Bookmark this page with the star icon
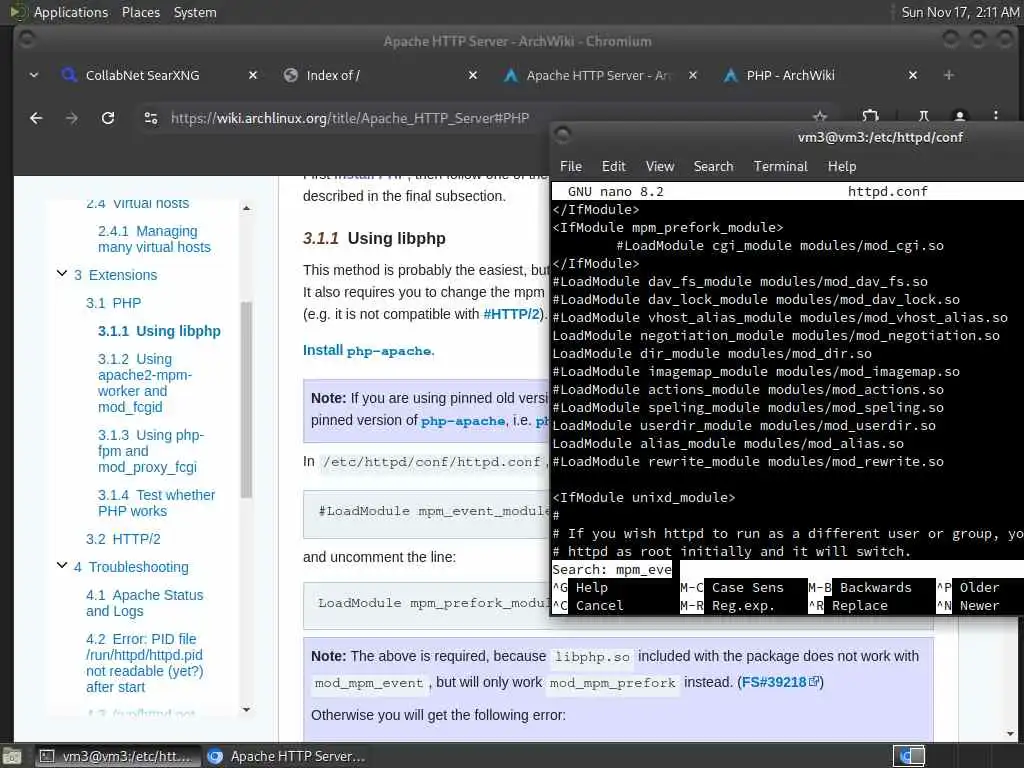This screenshot has height=768, width=1024. 820,117
